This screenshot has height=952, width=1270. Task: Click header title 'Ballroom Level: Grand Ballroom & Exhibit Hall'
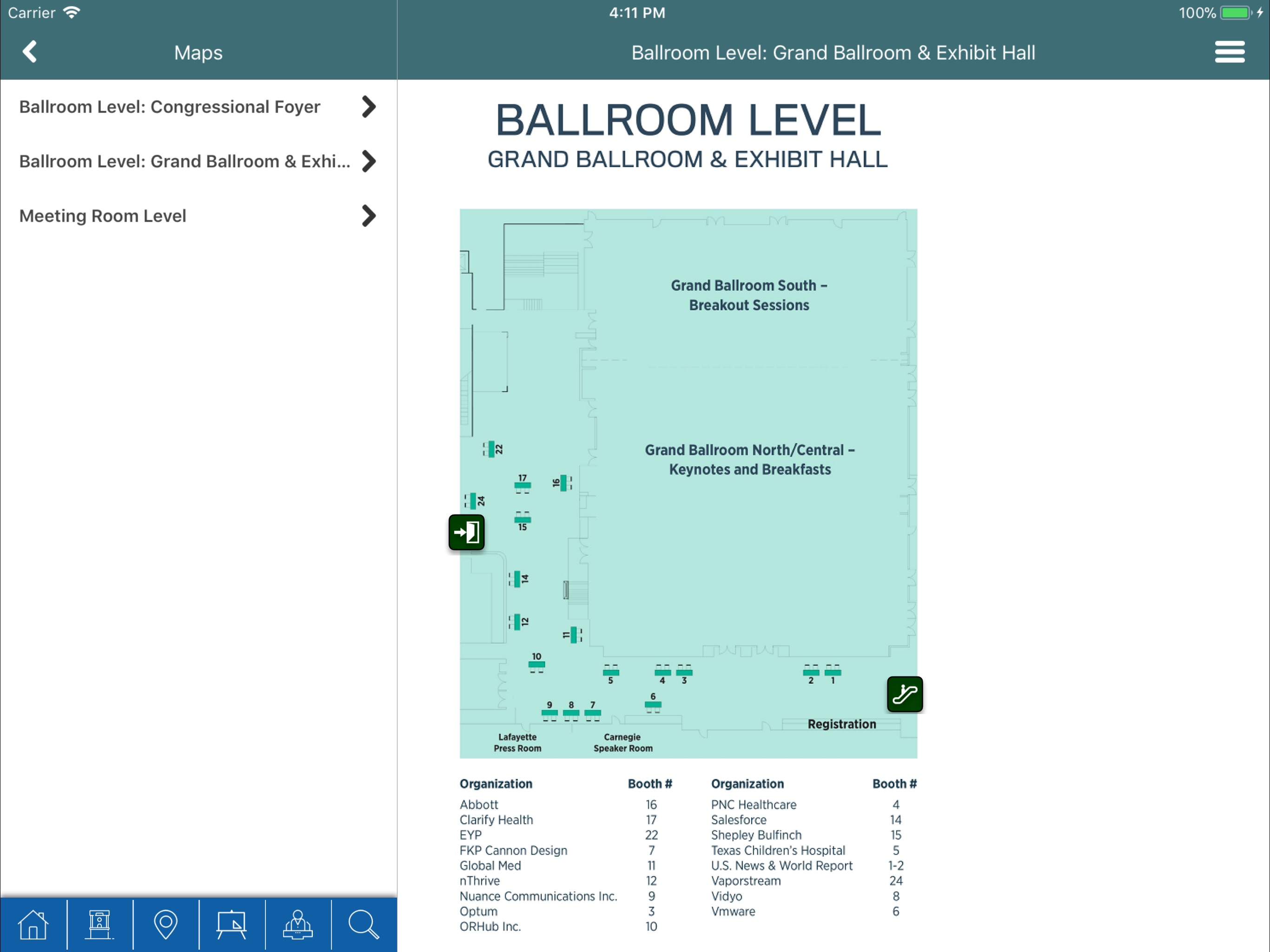click(833, 52)
